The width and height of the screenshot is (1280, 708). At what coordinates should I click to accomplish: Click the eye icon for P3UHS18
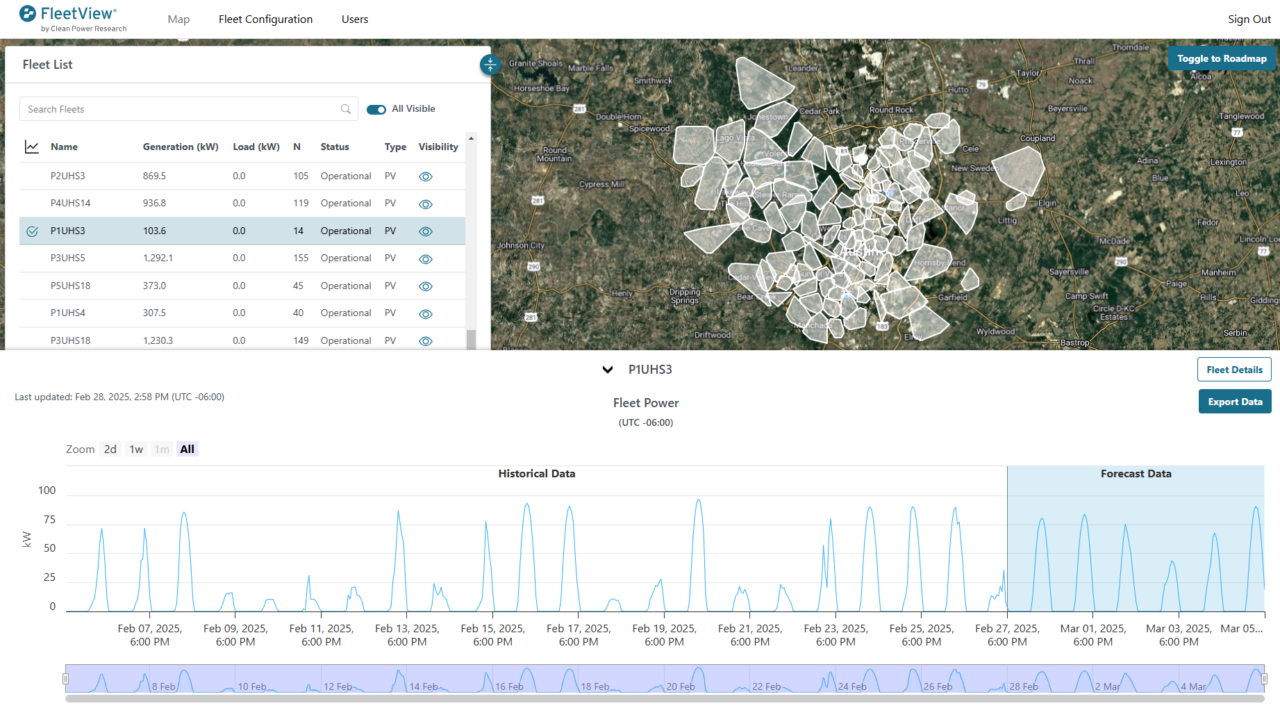click(425, 340)
